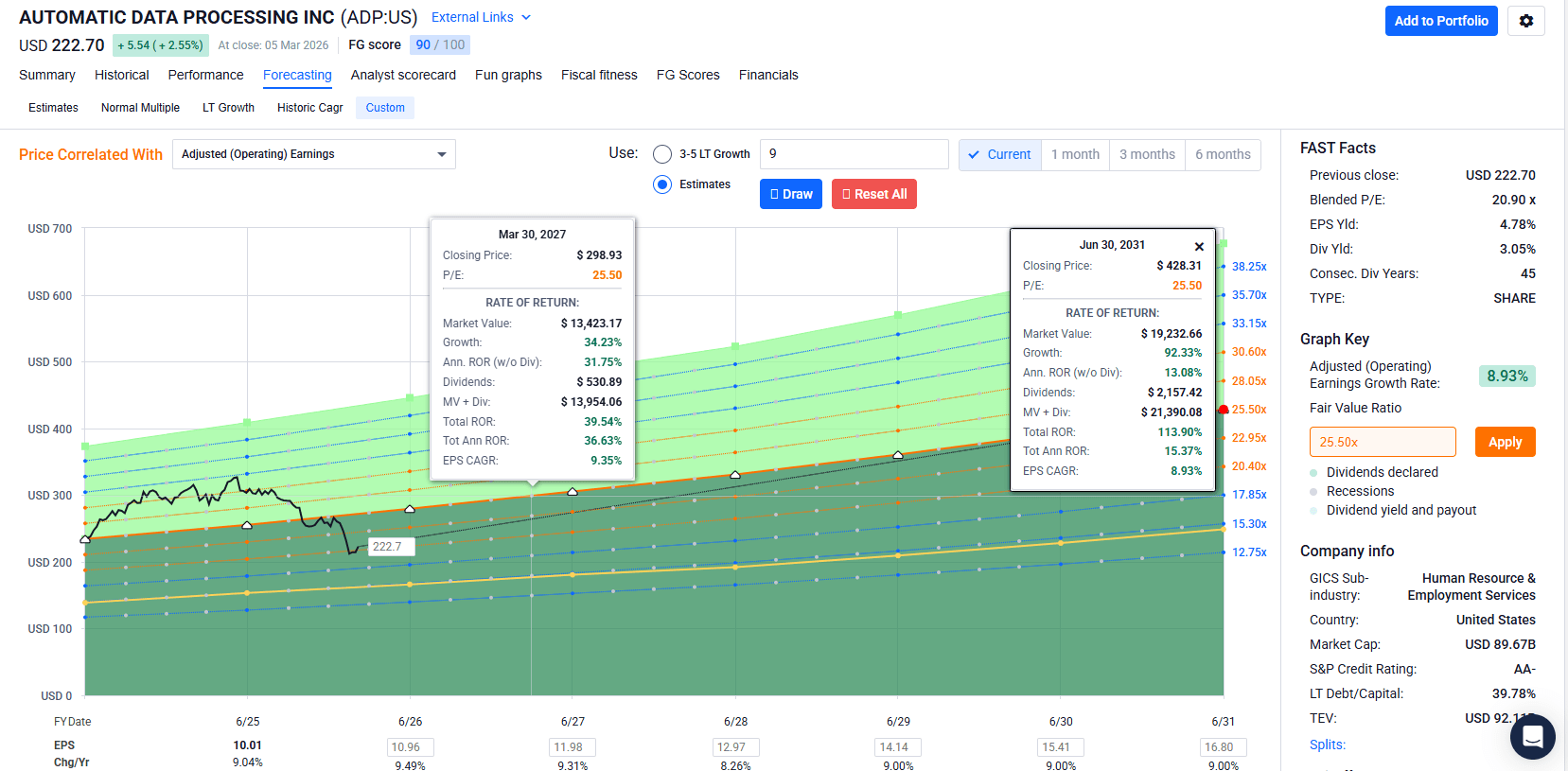Click the orange Apply button
The width and height of the screenshot is (1568, 771).
pyautogui.click(x=1505, y=442)
